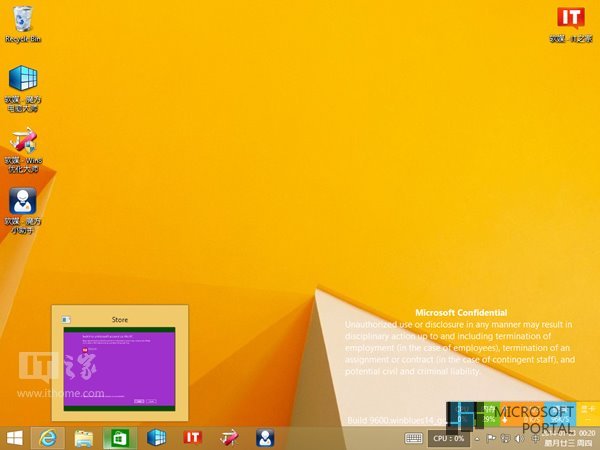Open the blue cube desktop shortcut
Viewport: 600px width, 450px height.
click(x=23, y=89)
